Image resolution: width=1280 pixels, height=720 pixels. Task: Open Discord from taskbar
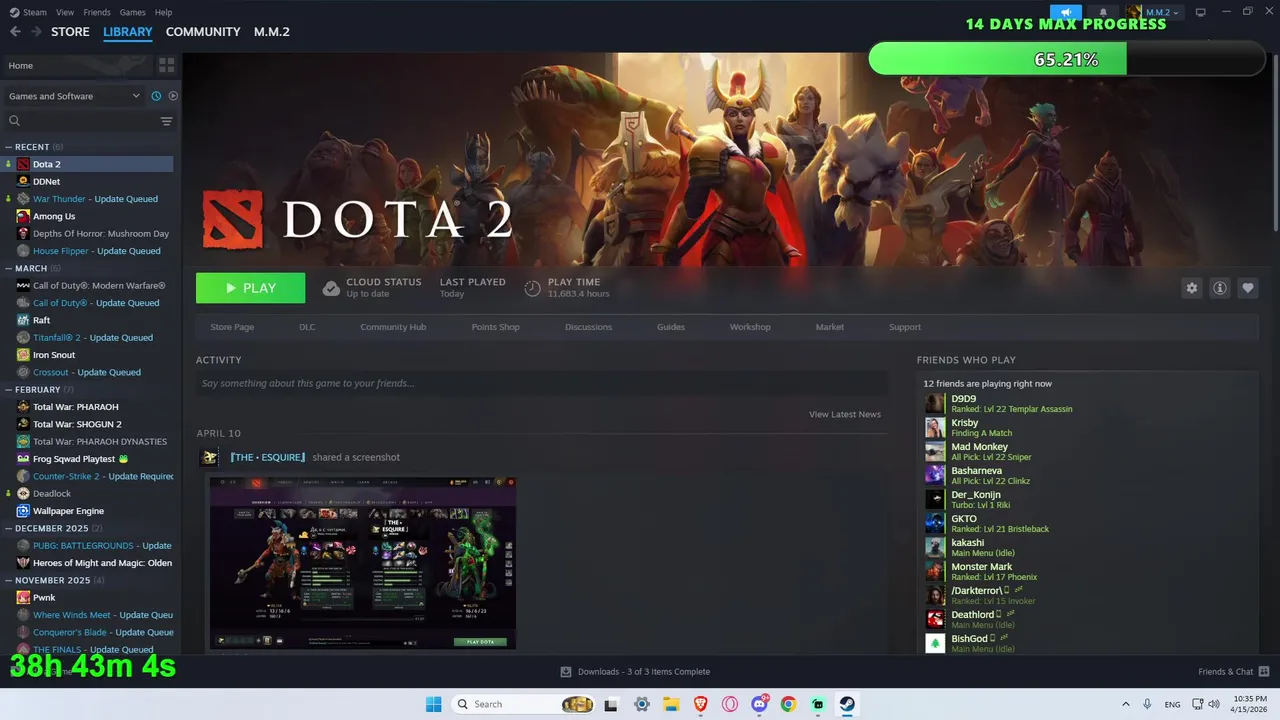(759, 704)
